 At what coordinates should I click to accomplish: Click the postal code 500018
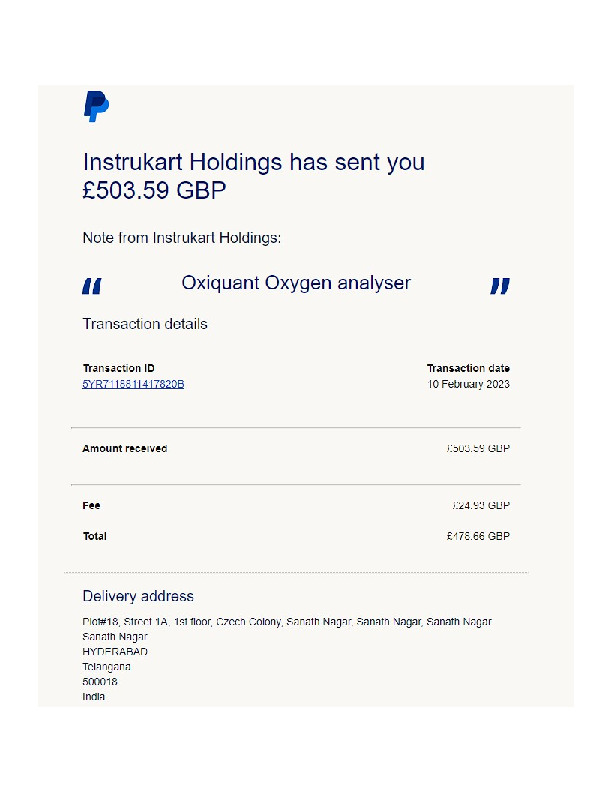(x=100, y=682)
